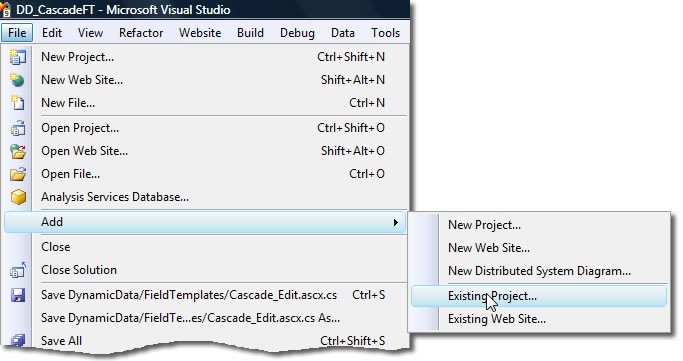Click the Open Project icon

pyautogui.click(x=18, y=128)
